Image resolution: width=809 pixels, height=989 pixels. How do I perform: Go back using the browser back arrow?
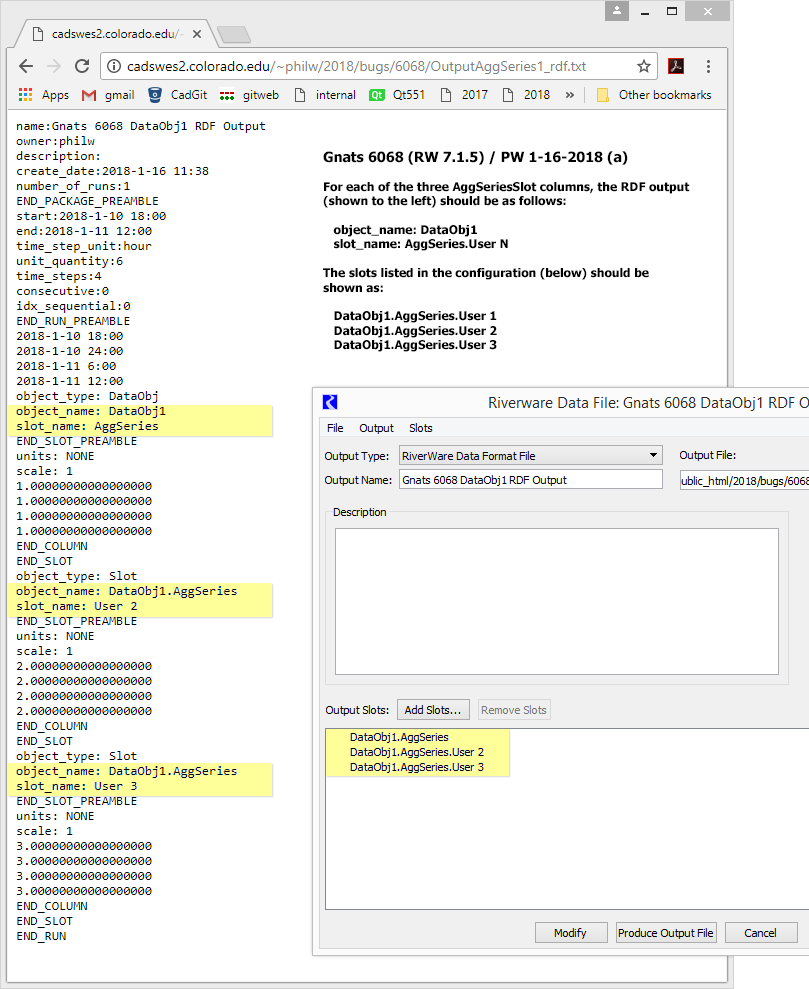click(x=26, y=66)
